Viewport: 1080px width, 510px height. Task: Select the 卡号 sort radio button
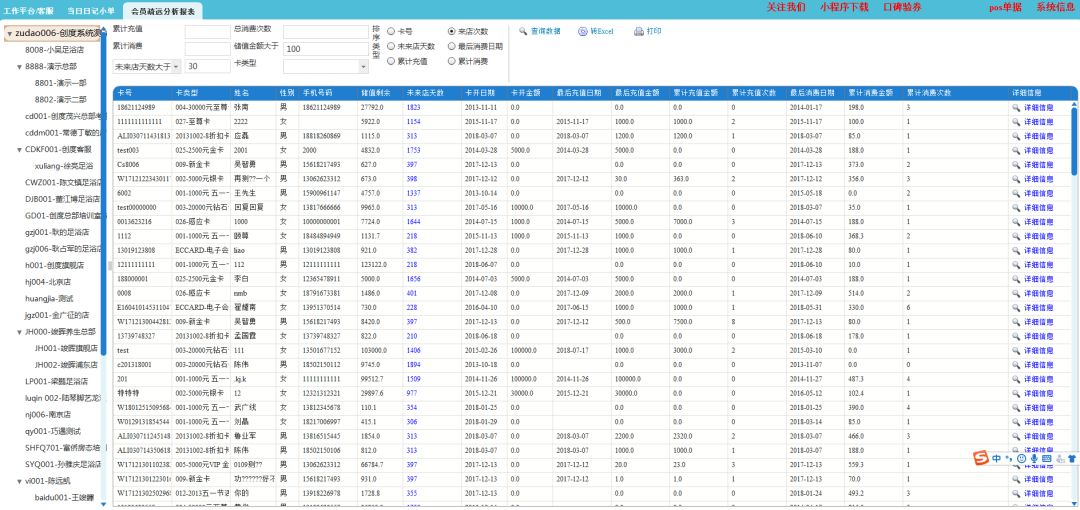click(391, 31)
